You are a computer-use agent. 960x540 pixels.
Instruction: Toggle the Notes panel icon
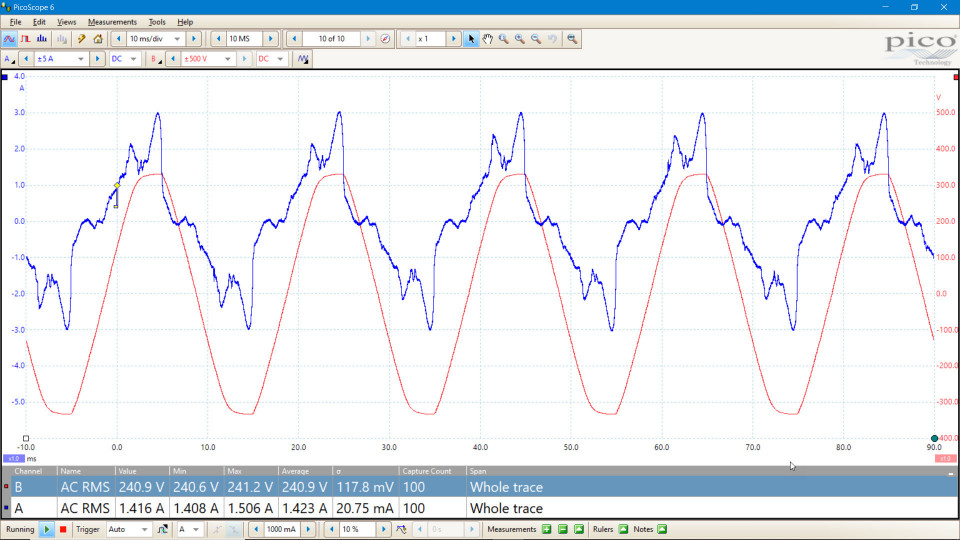click(x=662, y=529)
